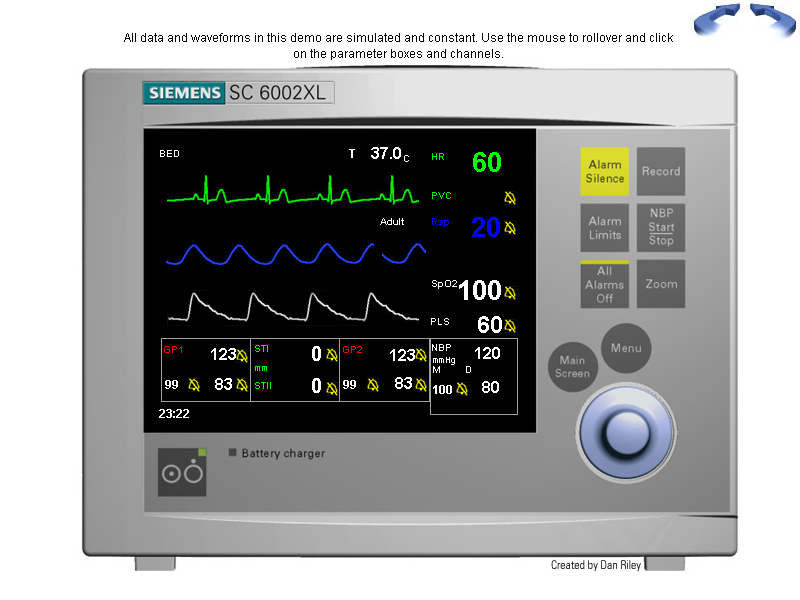Click the green ECG waveform channel

293,190
